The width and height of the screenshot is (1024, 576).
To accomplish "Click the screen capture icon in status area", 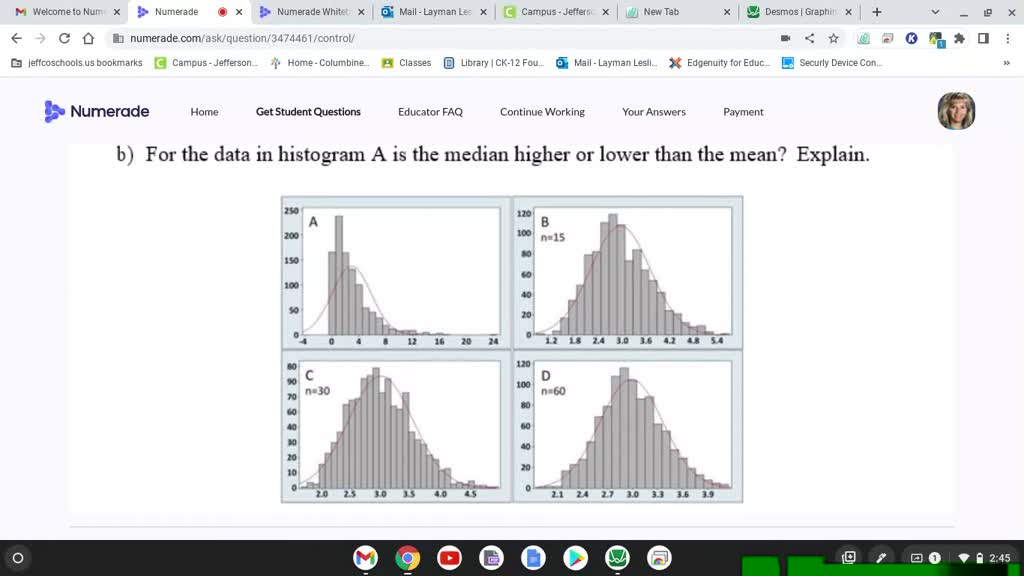I will pos(849,558).
